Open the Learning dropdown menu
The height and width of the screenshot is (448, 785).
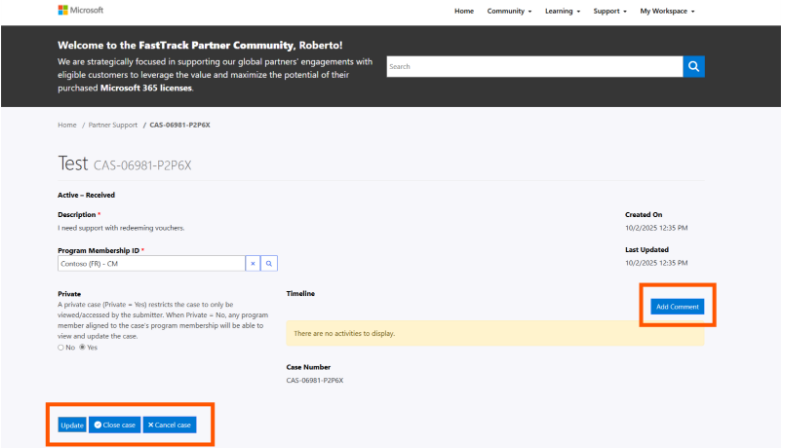click(x=562, y=11)
